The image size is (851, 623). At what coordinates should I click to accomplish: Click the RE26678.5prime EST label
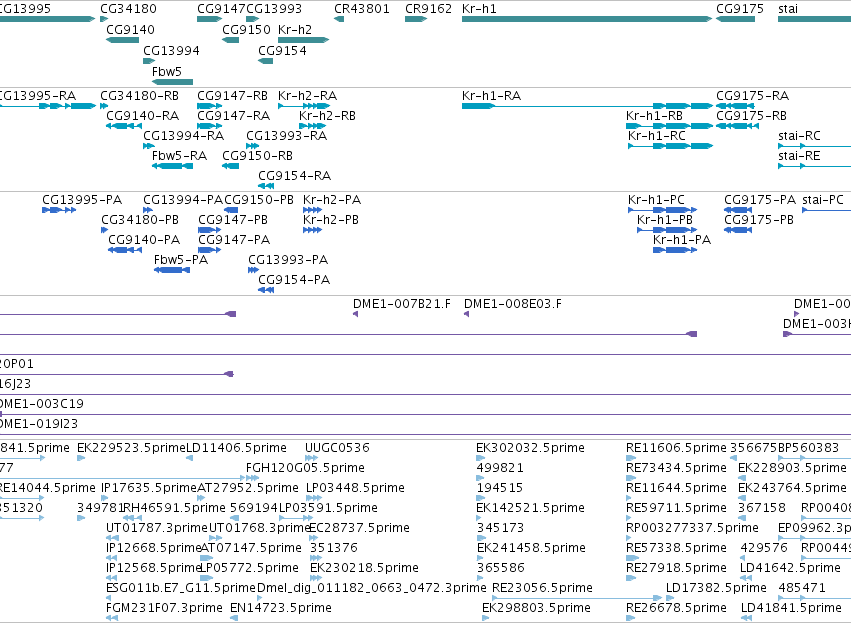click(x=676, y=608)
